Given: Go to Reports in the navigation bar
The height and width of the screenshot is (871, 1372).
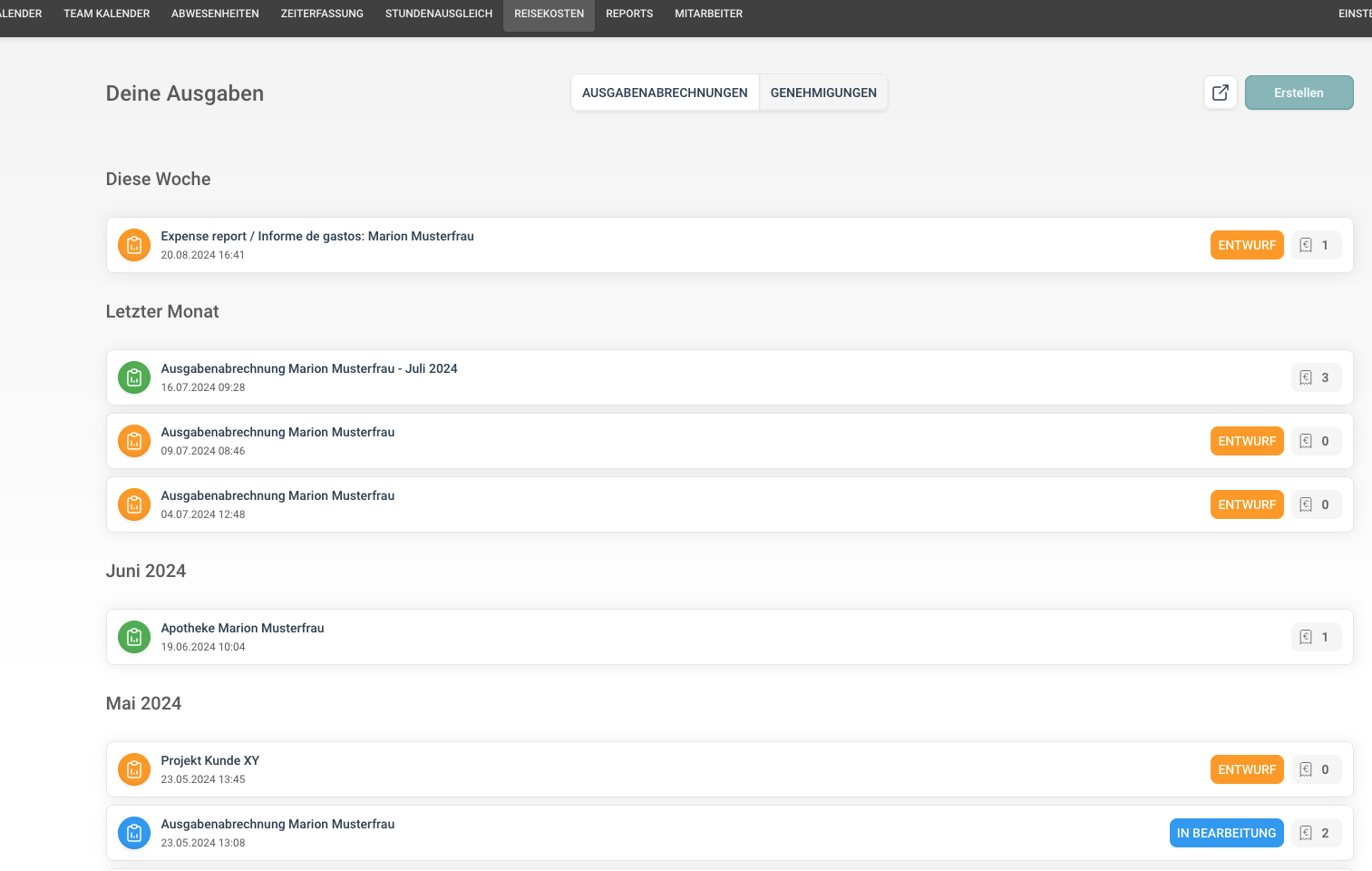Looking at the screenshot, I should click(629, 14).
